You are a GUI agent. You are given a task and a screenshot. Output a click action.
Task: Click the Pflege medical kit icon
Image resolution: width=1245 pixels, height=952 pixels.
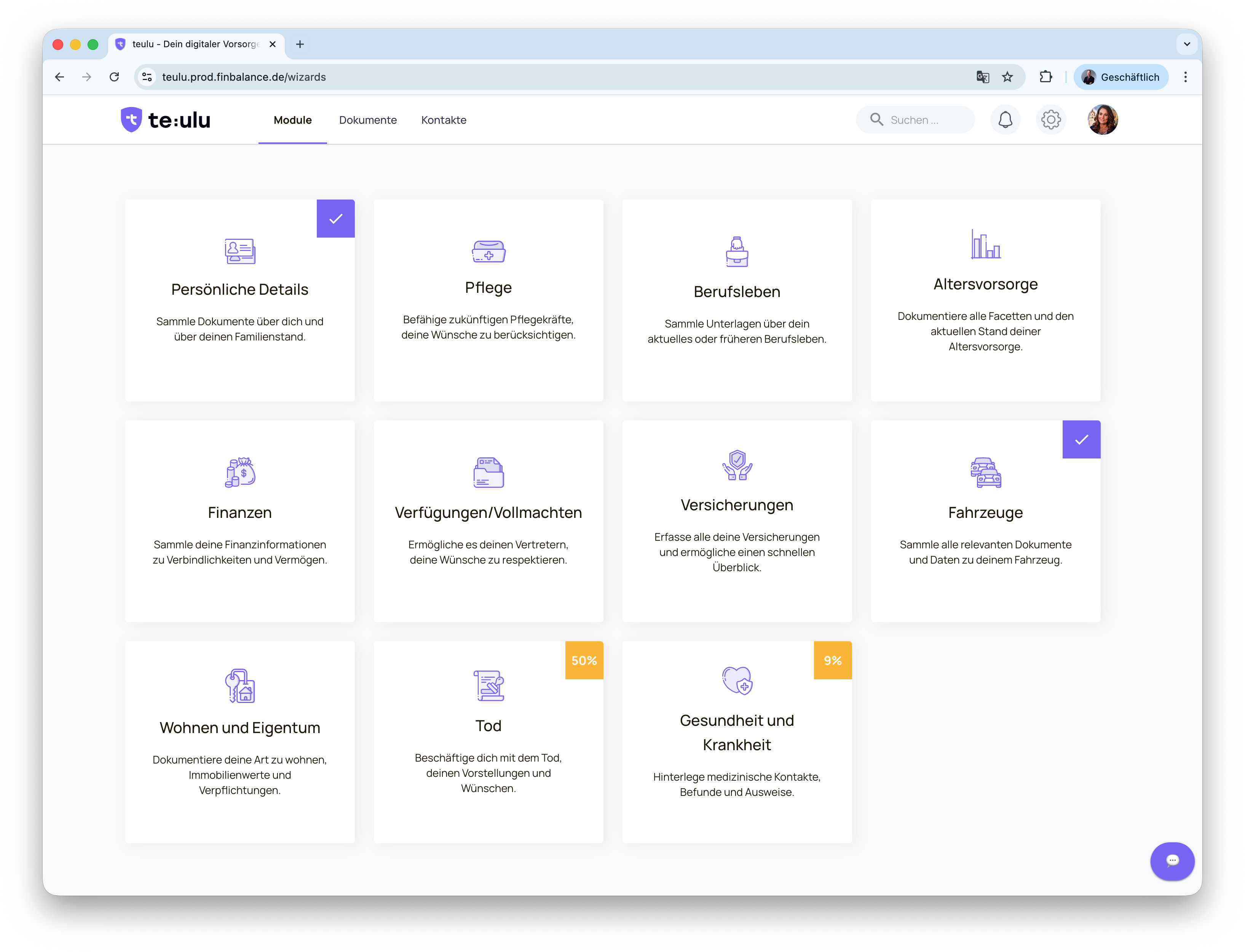(x=488, y=251)
